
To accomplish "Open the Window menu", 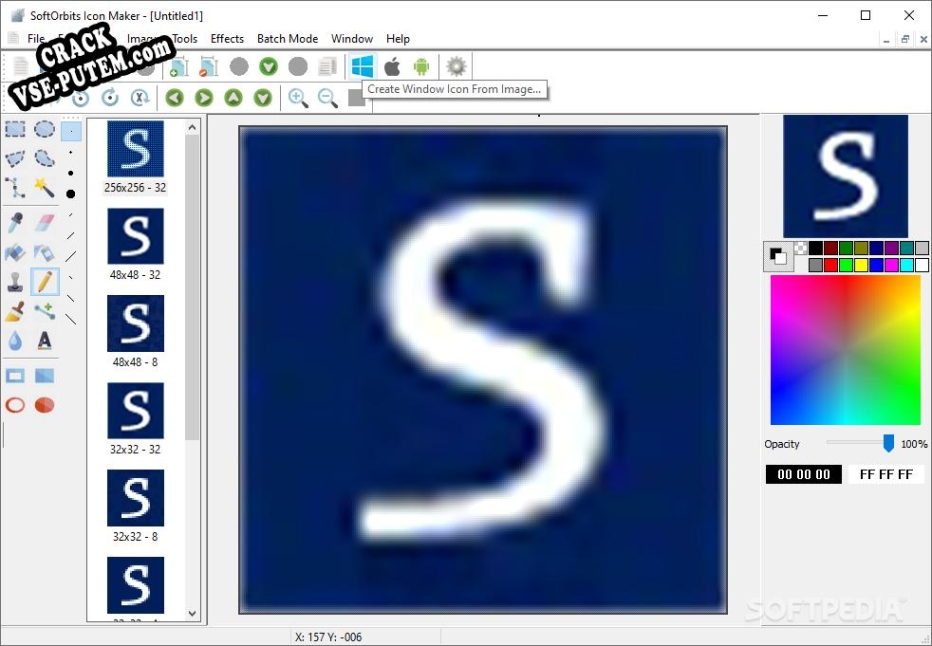I will [x=352, y=39].
